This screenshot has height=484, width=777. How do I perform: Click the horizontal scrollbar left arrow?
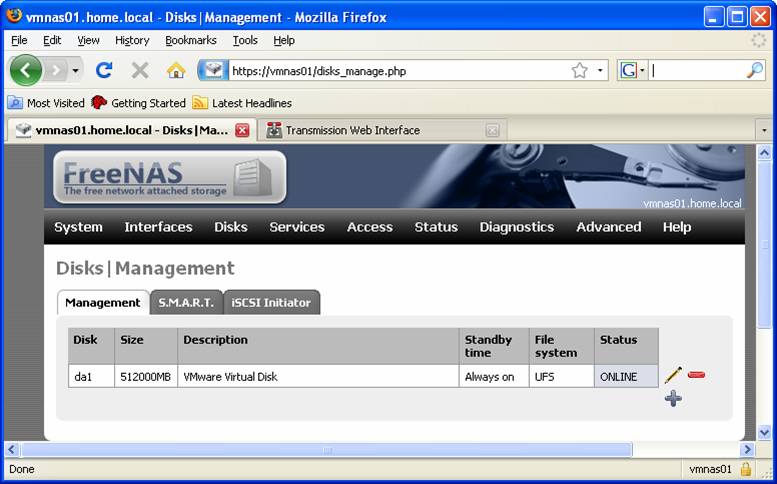(12, 450)
